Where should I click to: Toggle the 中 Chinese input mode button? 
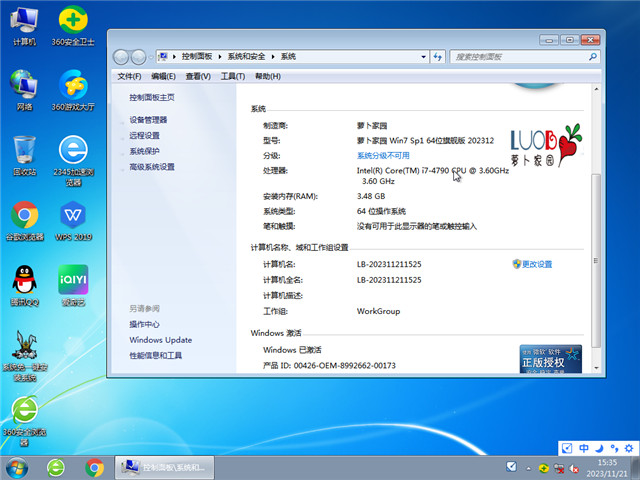point(584,449)
